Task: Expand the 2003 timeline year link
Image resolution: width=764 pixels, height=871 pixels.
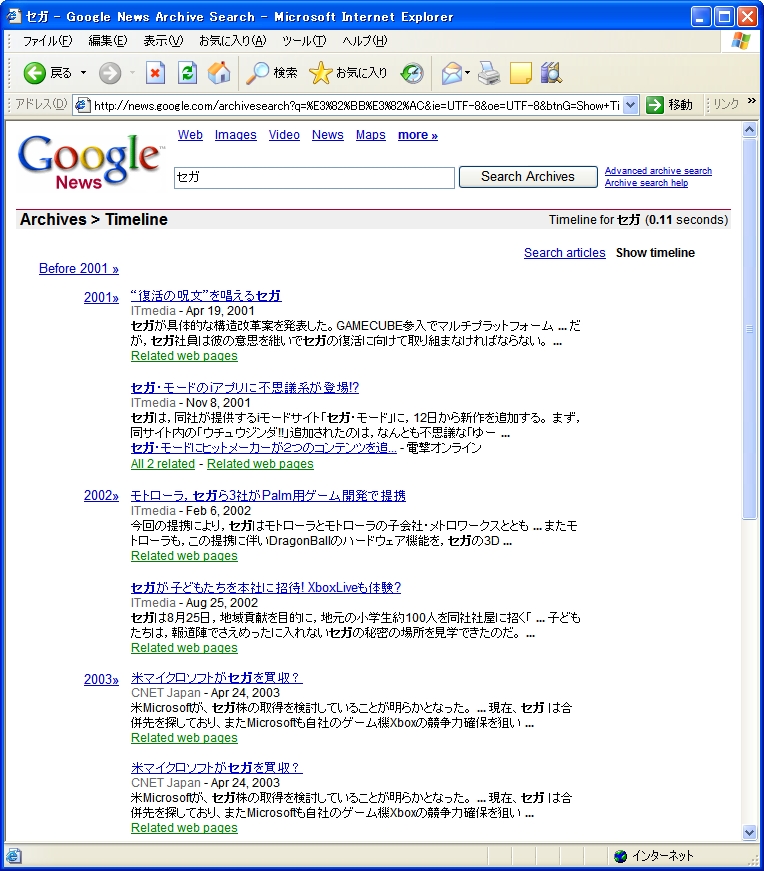Action: 101,679
